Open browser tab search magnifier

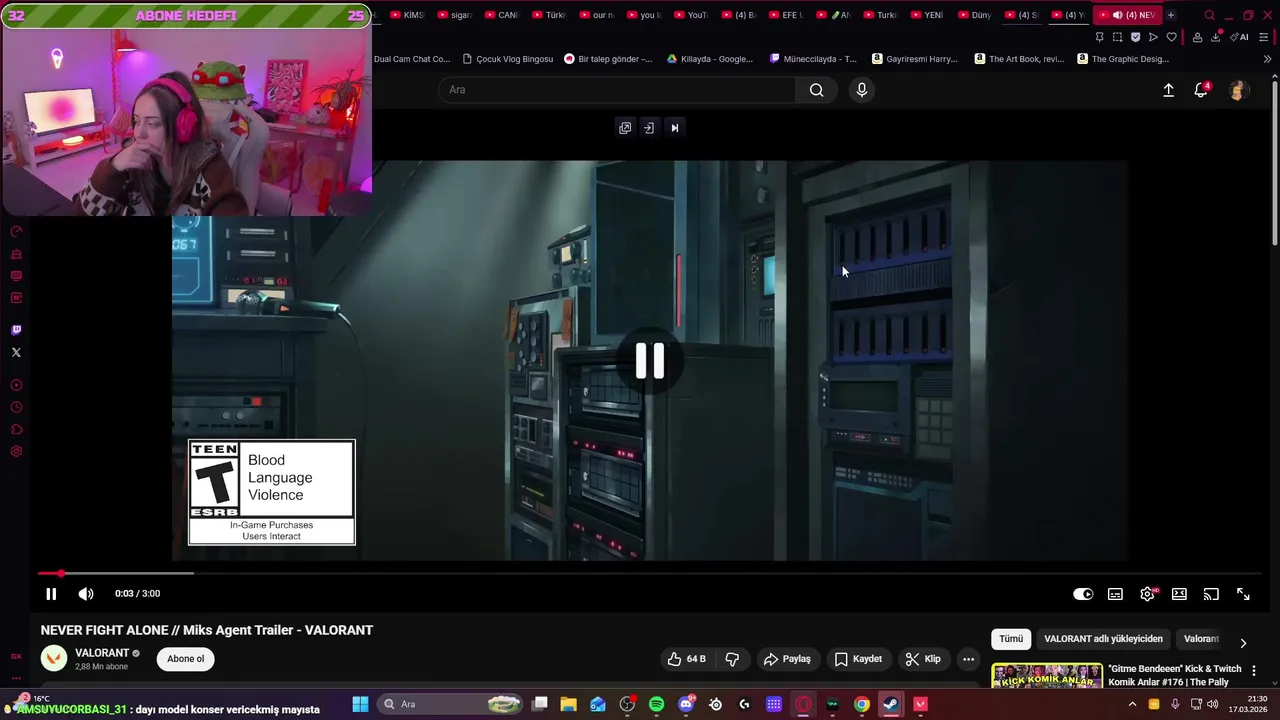pyautogui.click(x=1209, y=15)
